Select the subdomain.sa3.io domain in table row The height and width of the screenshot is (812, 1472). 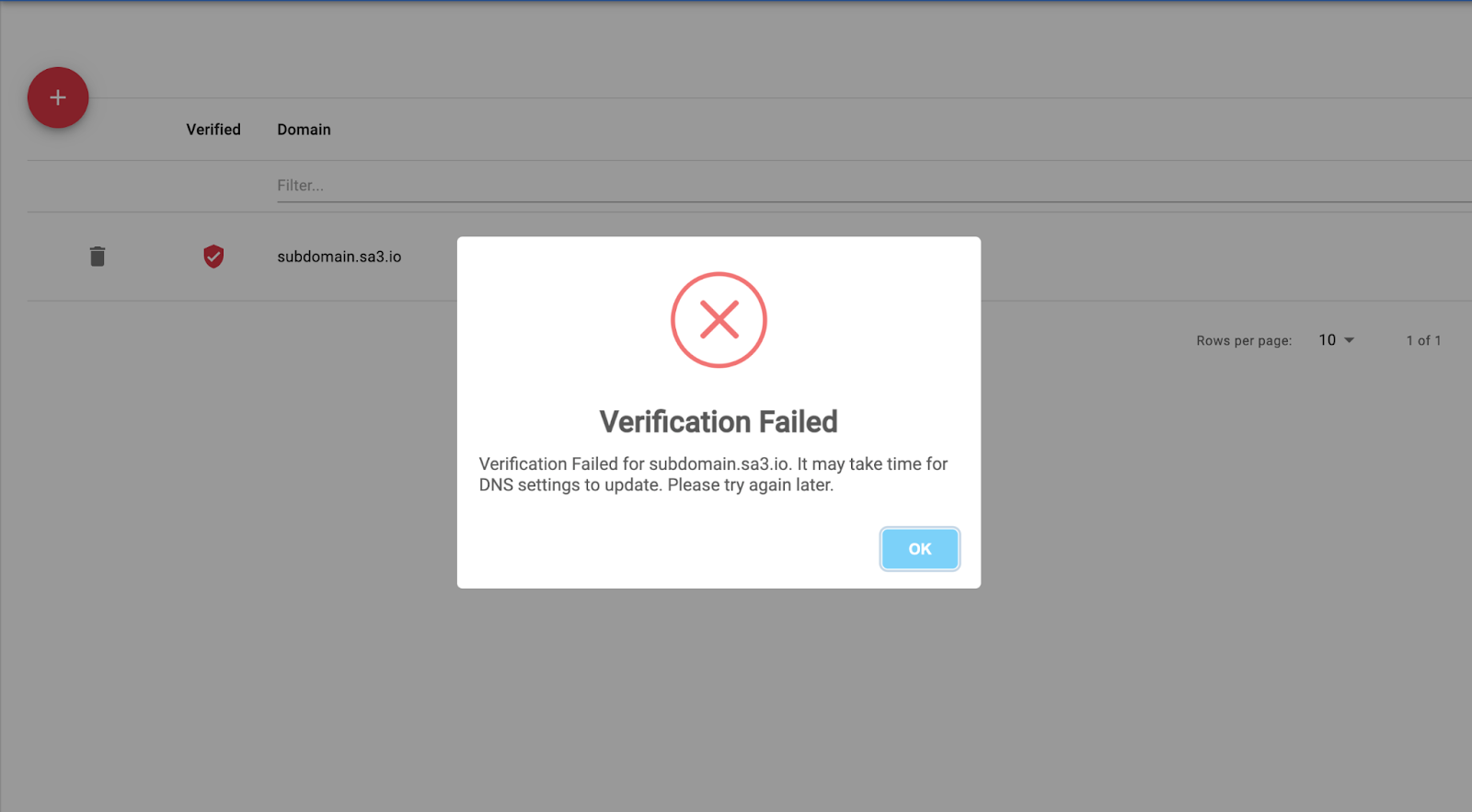pyautogui.click(x=339, y=257)
